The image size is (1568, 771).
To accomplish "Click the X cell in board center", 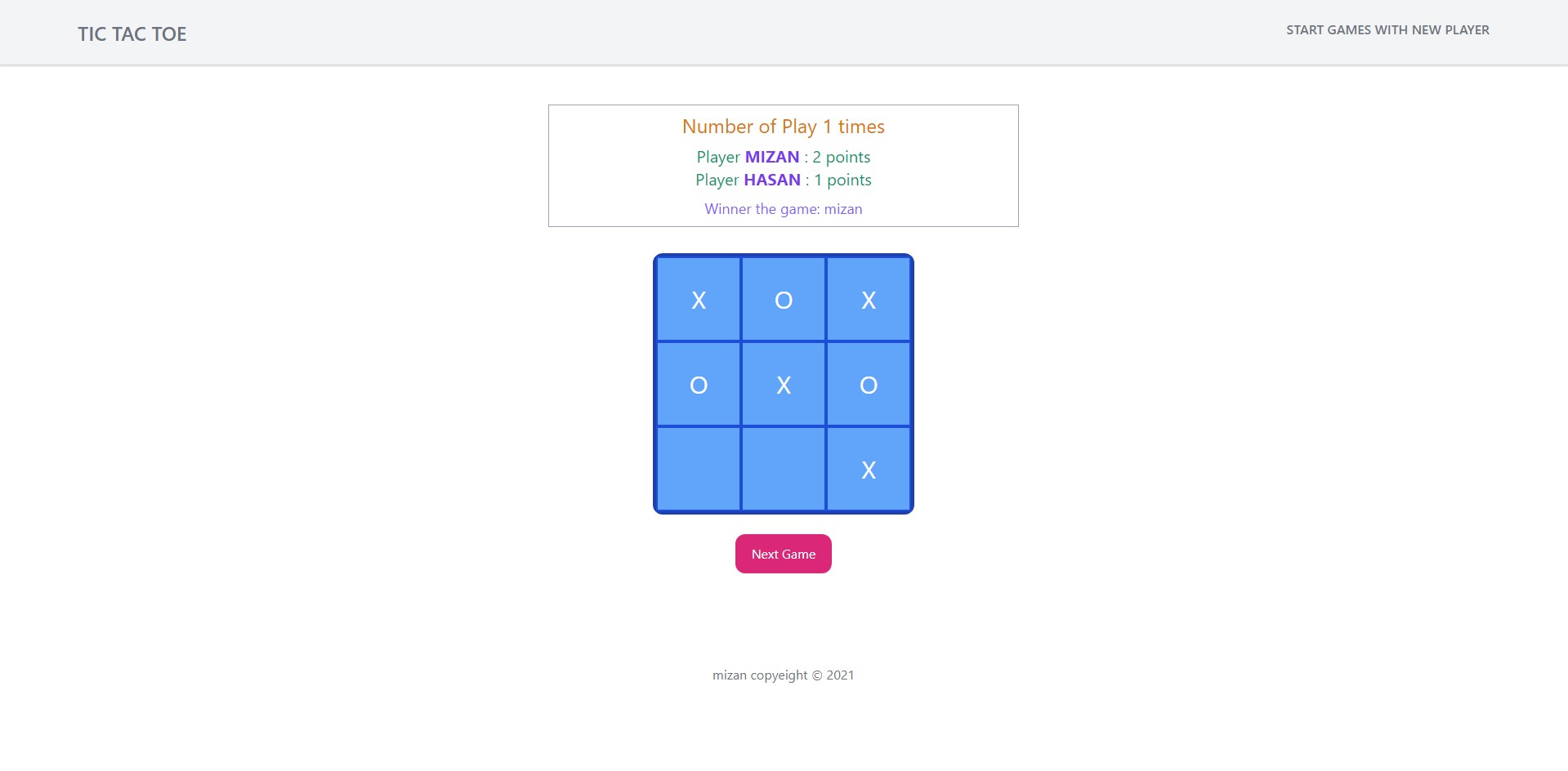I will pos(783,384).
